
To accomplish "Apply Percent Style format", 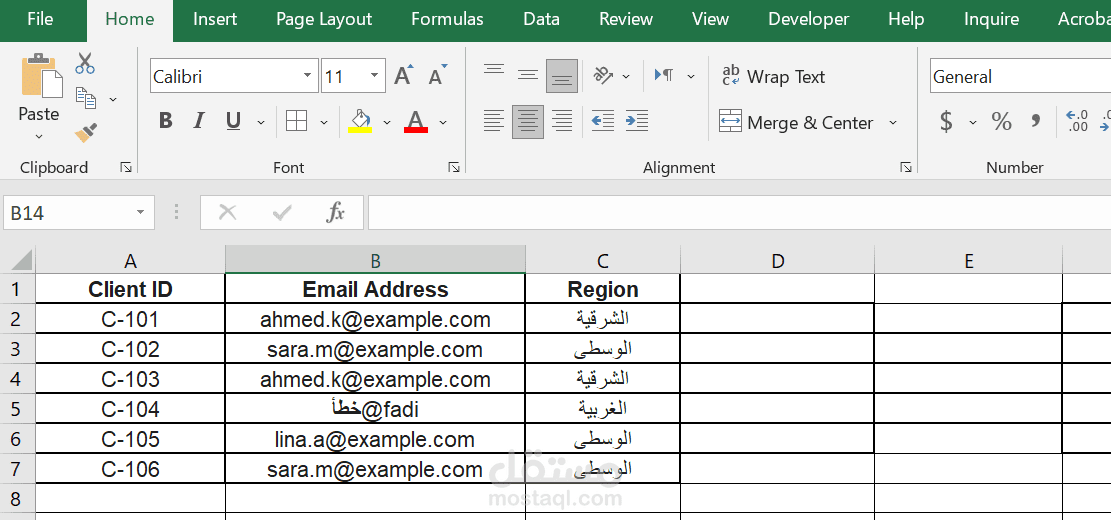I will pos(1001,122).
